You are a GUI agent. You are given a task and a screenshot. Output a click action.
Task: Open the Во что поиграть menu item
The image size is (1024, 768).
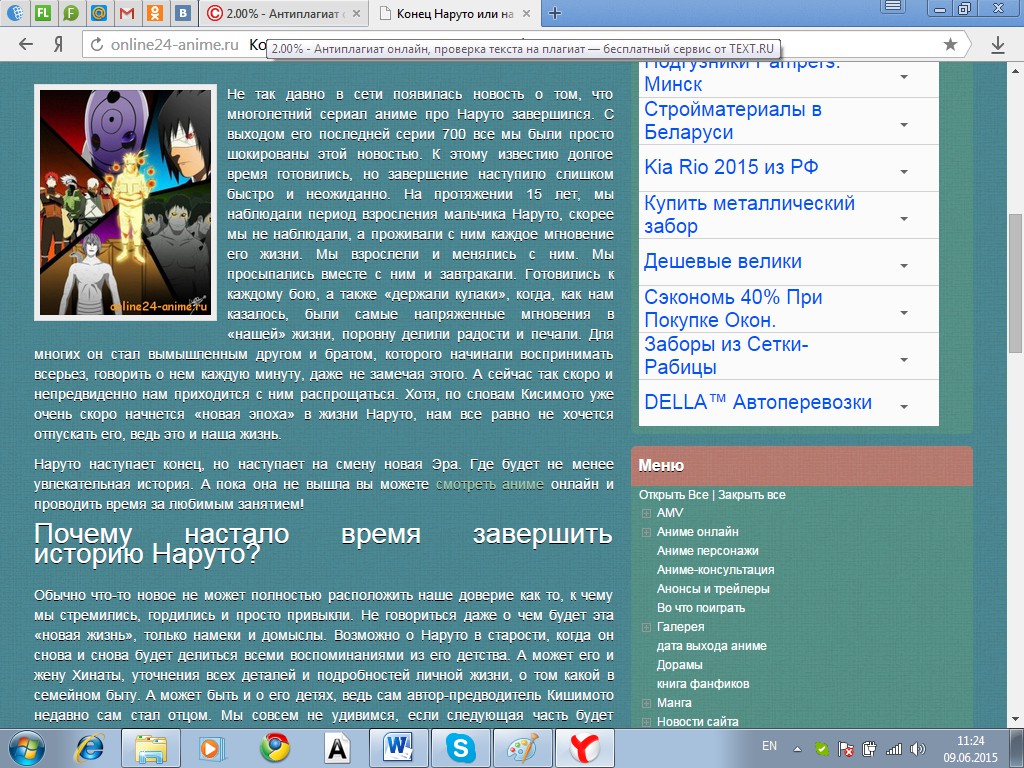click(x=700, y=607)
